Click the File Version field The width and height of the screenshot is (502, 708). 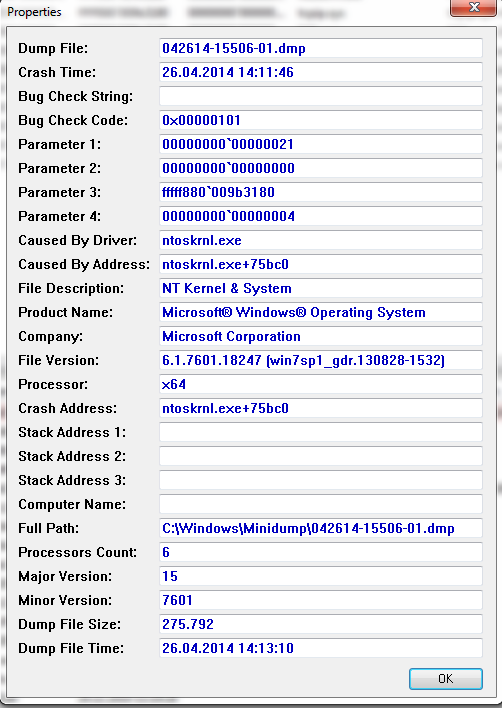[x=321, y=360]
